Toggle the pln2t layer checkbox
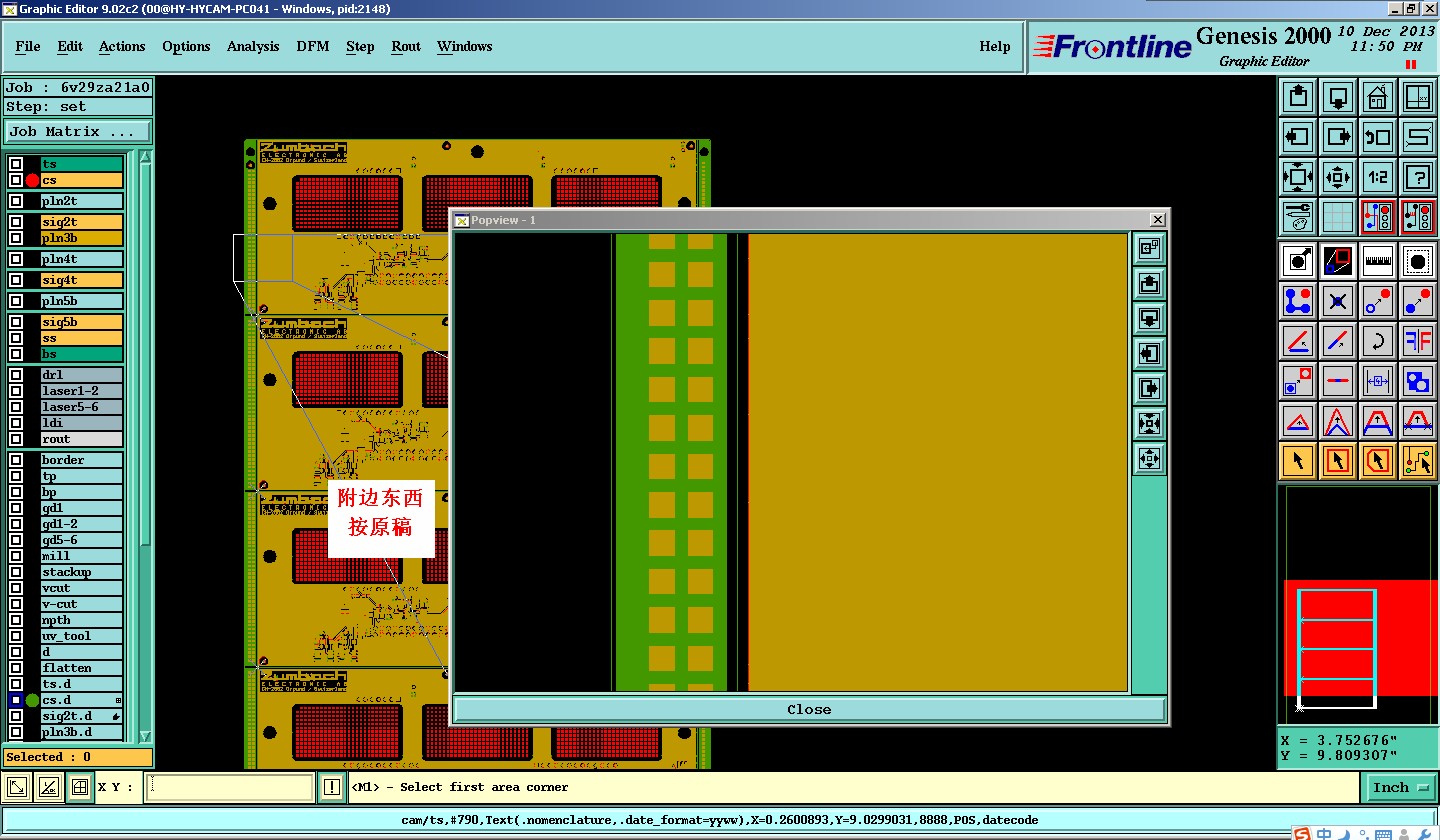The image size is (1440, 840). click(16, 201)
